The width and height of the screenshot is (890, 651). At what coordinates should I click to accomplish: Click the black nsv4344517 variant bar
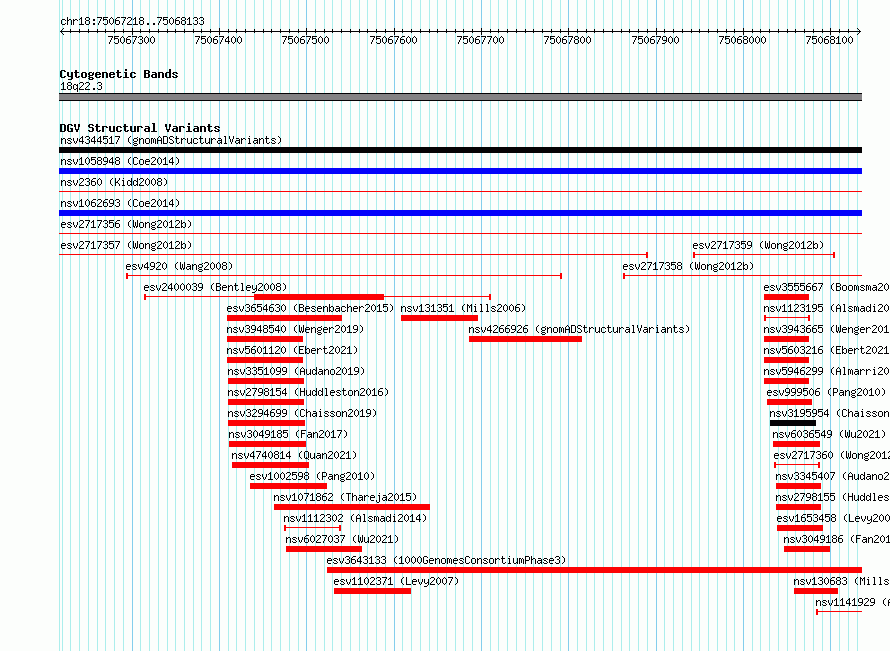tap(460, 150)
